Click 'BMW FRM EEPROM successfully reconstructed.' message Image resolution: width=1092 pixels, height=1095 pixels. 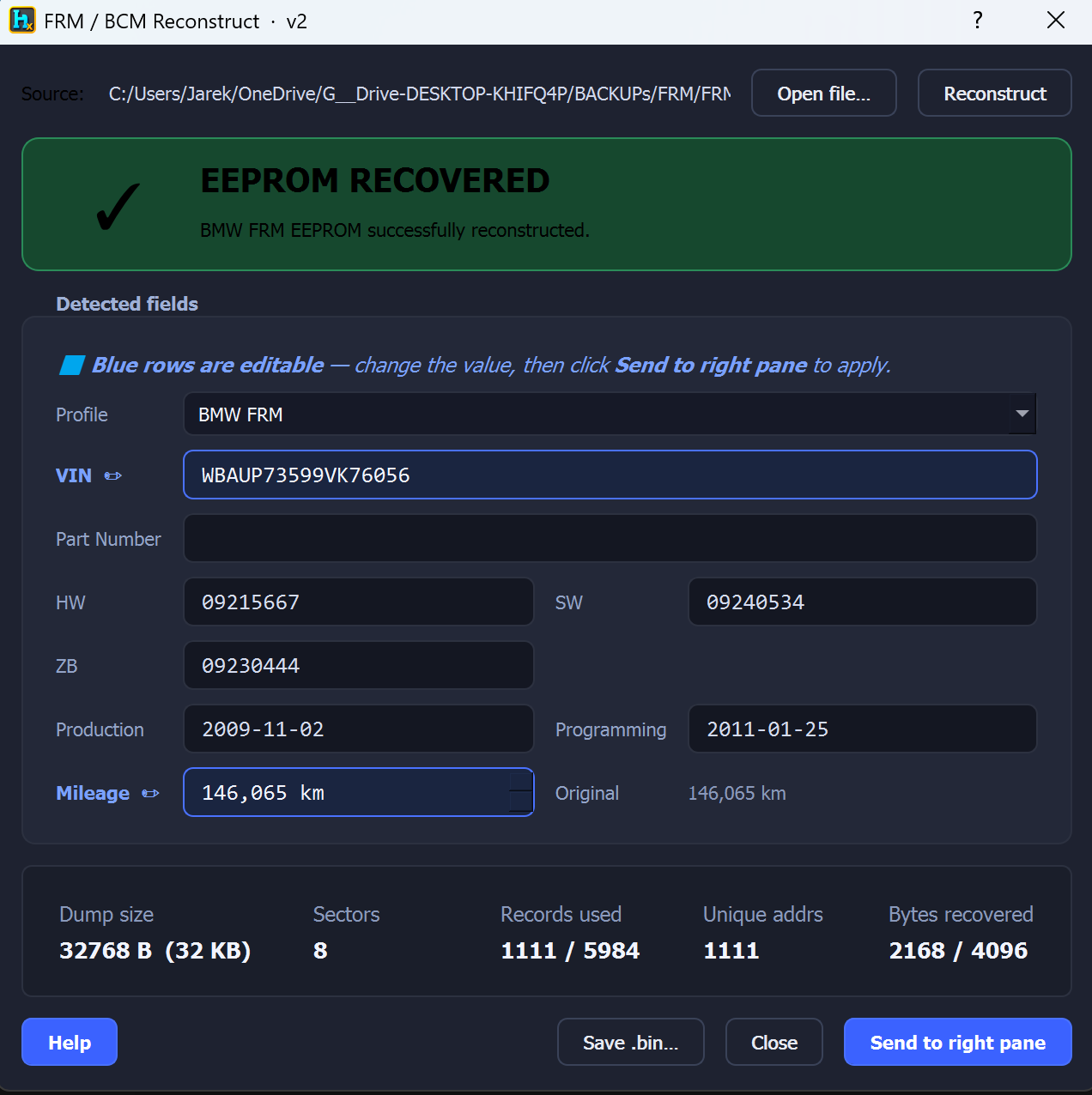[395, 230]
